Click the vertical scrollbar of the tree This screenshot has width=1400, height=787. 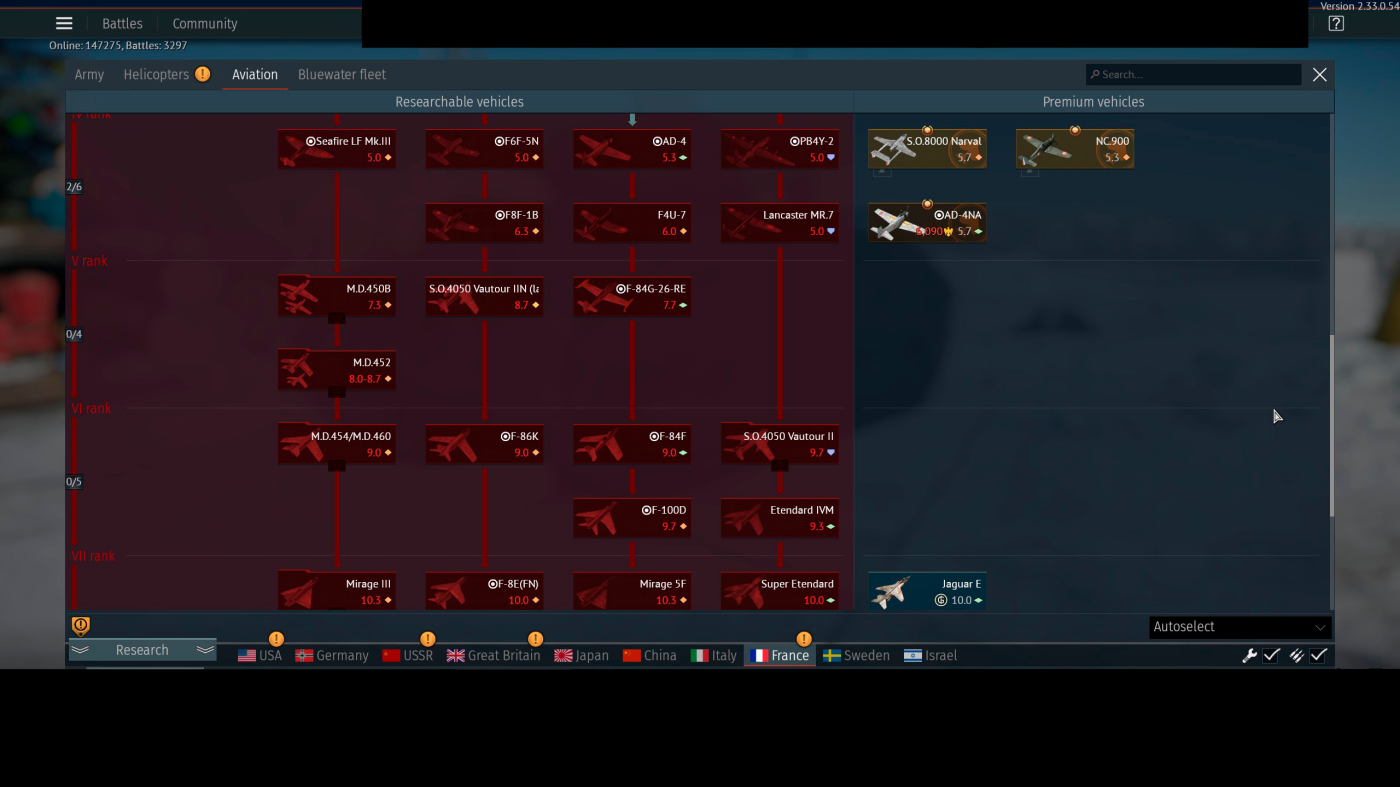[x=1331, y=425]
